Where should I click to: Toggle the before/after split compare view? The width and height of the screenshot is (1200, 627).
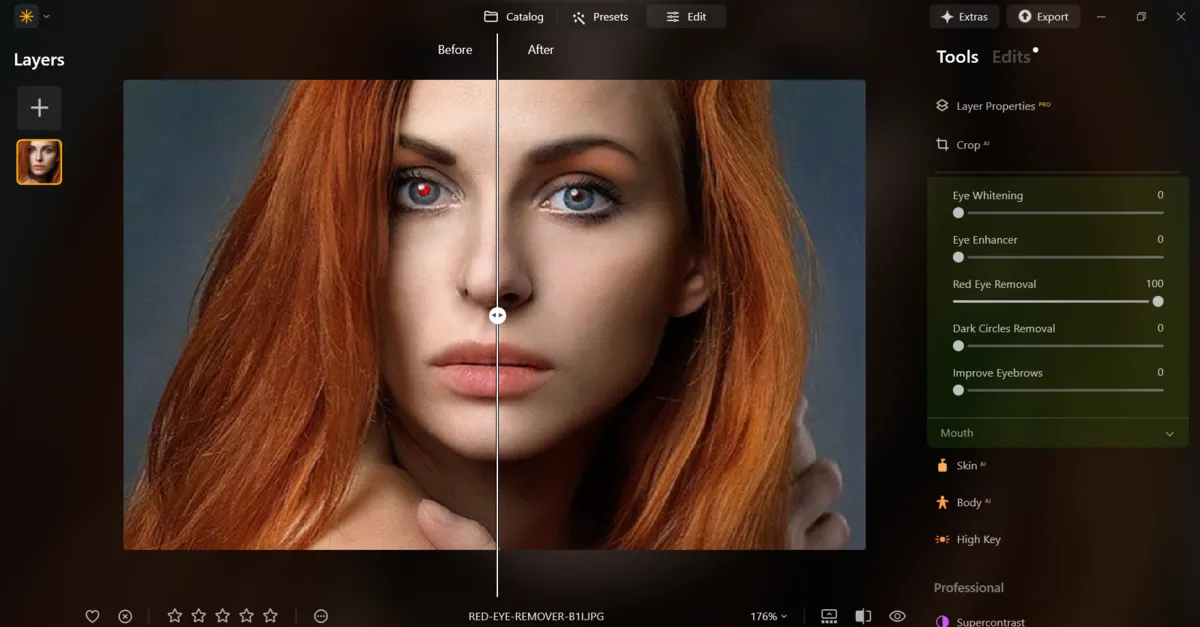(863, 615)
